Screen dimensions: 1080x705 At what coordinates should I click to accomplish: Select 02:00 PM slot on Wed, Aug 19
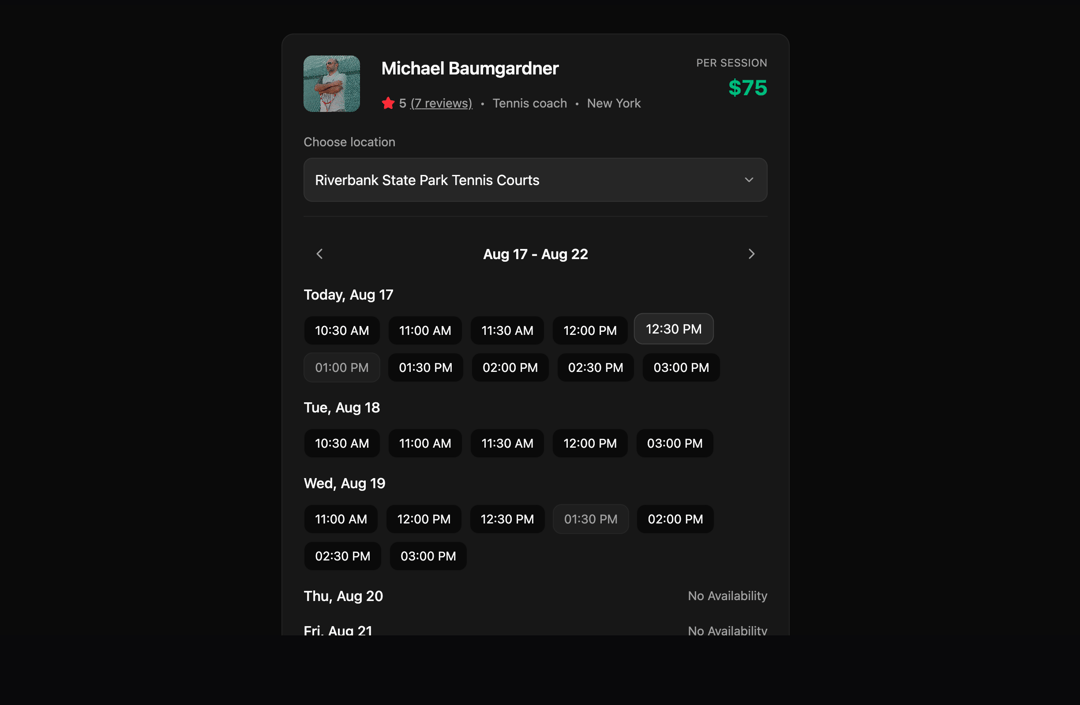click(676, 519)
